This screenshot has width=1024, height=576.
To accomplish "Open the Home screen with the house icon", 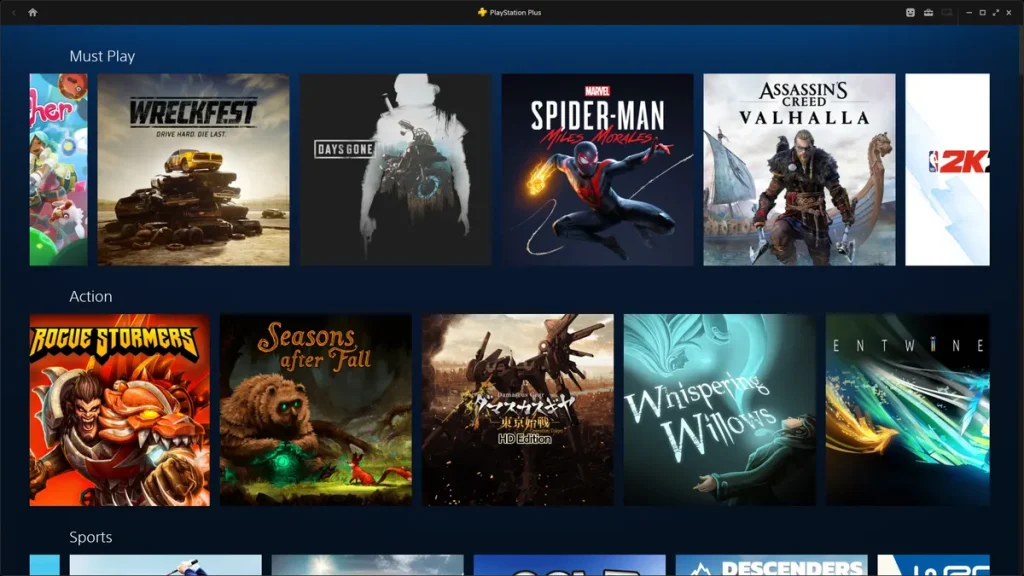I will pyautogui.click(x=33, y=13).
